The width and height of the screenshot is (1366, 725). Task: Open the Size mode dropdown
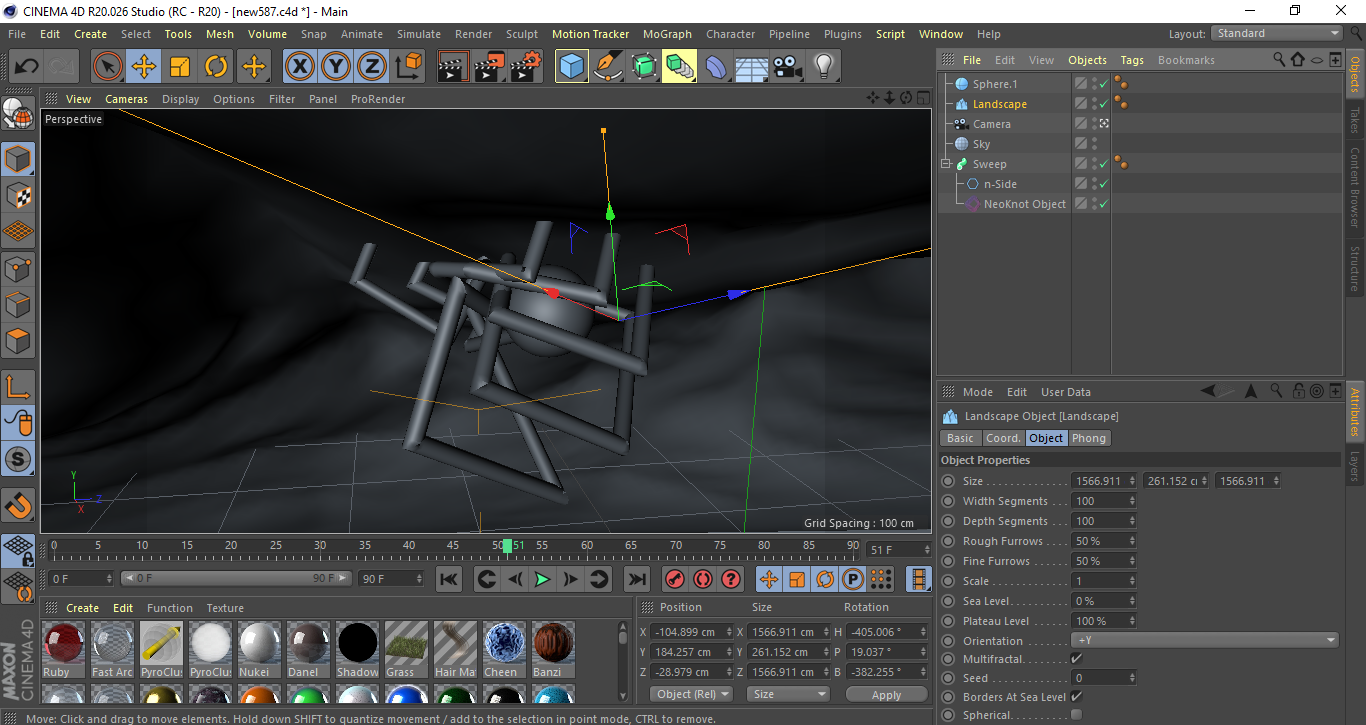[789, 694]
